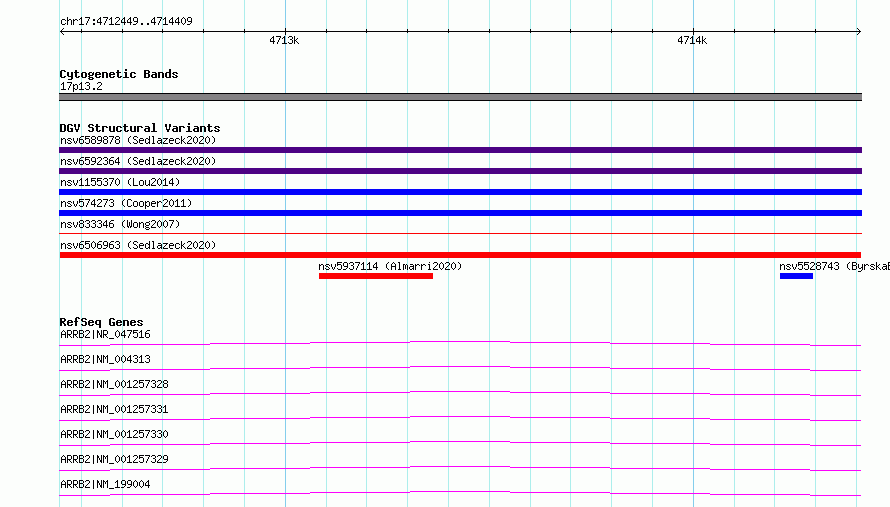The image size is (890, 507).
Task: Click the ARRB2|NM_004313 transcript label
Action: [105, 359]
